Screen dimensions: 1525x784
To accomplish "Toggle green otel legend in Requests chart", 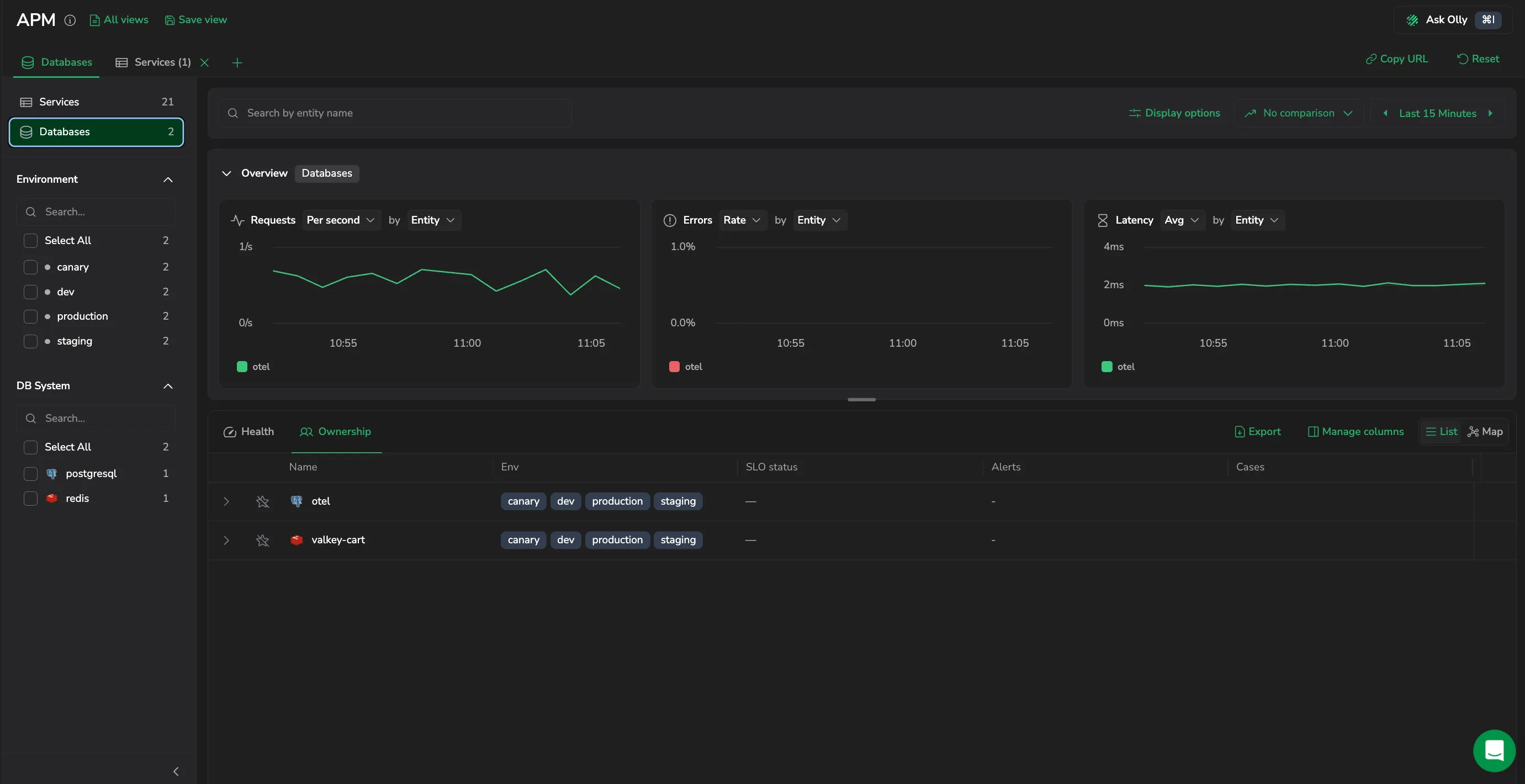I will pos(253,367).
